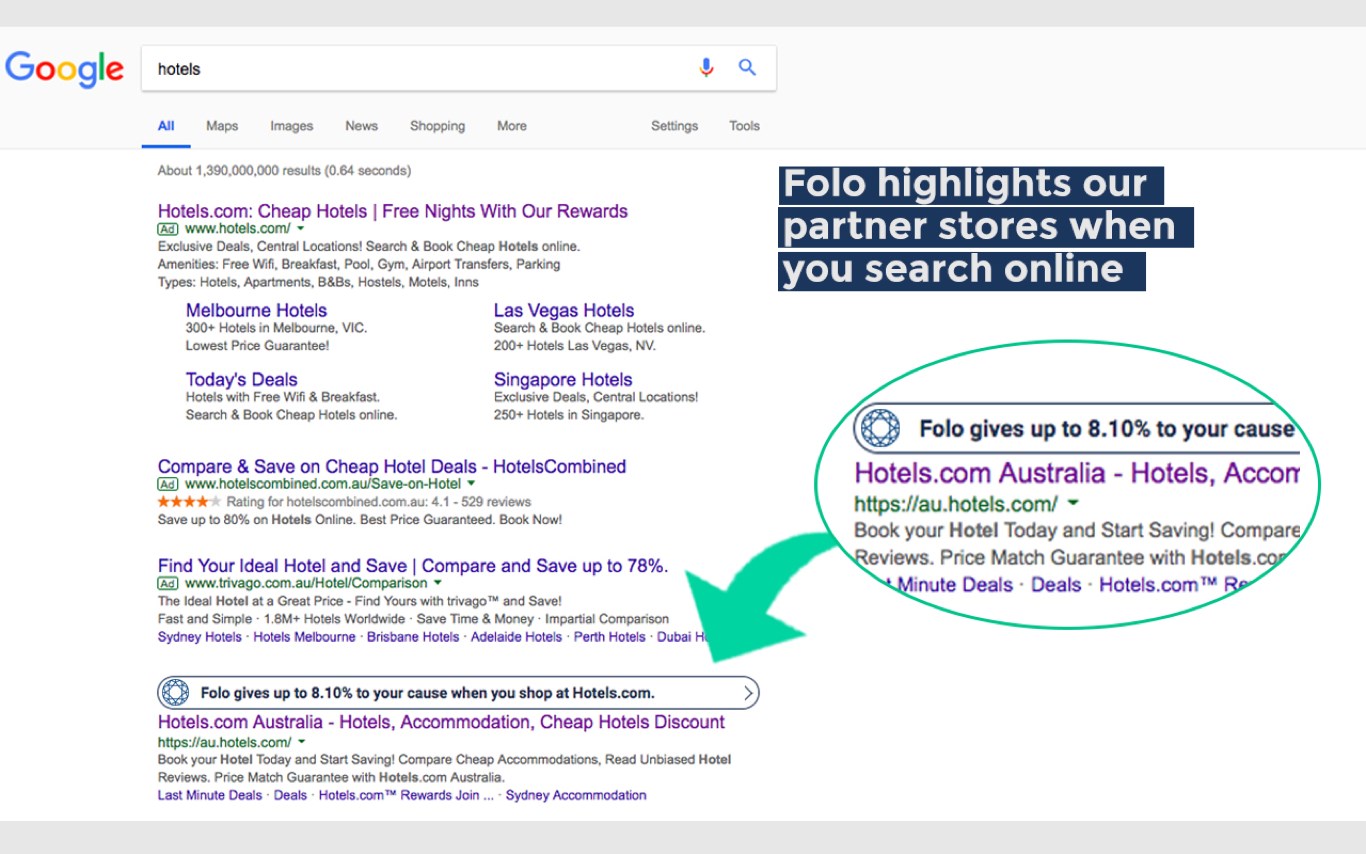Viewport: 1366px width, 854px height.
Task: Open Hotels.com Australia organic result title
Action: 441,722
